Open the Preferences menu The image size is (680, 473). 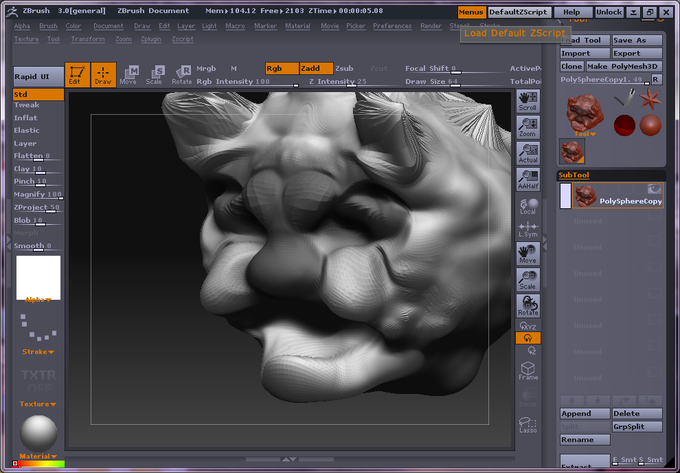click(392, 26)
